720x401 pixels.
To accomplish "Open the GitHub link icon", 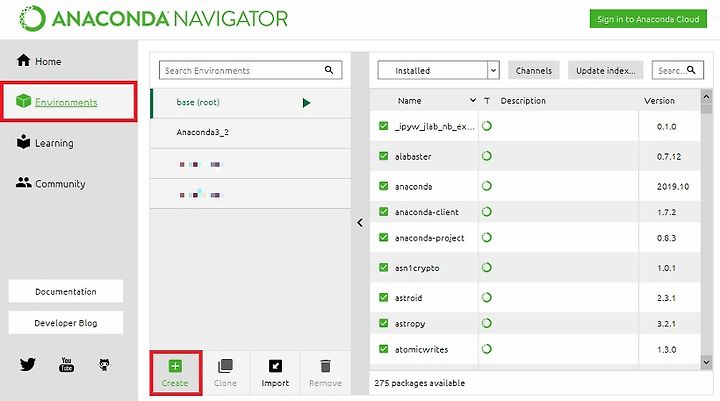I will point(105,365).
